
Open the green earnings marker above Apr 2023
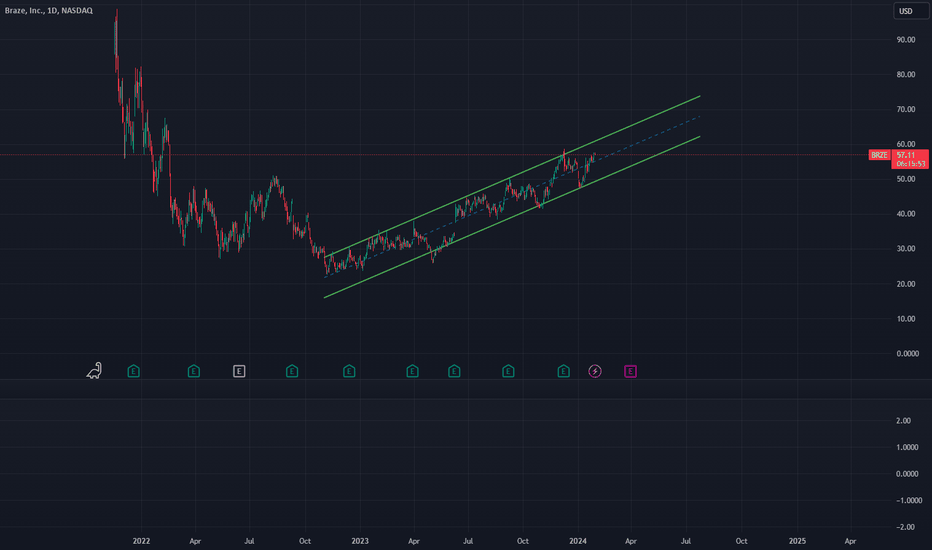pos(413,371)
